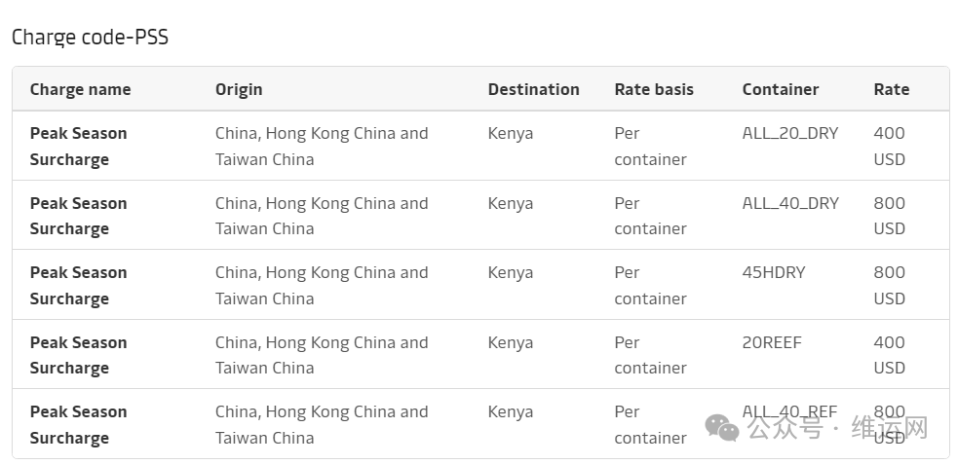Screen dimensions: 955x468
Task: Click the Rate basis column header
Action: 654,89
